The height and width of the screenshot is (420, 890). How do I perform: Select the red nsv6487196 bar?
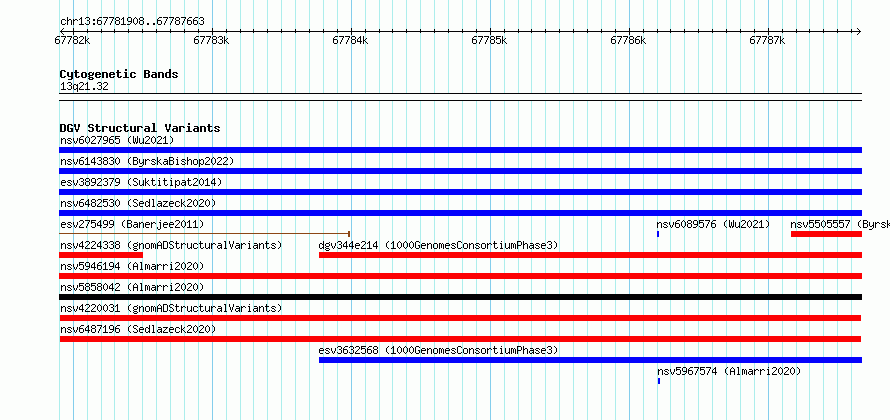[460, 339]
